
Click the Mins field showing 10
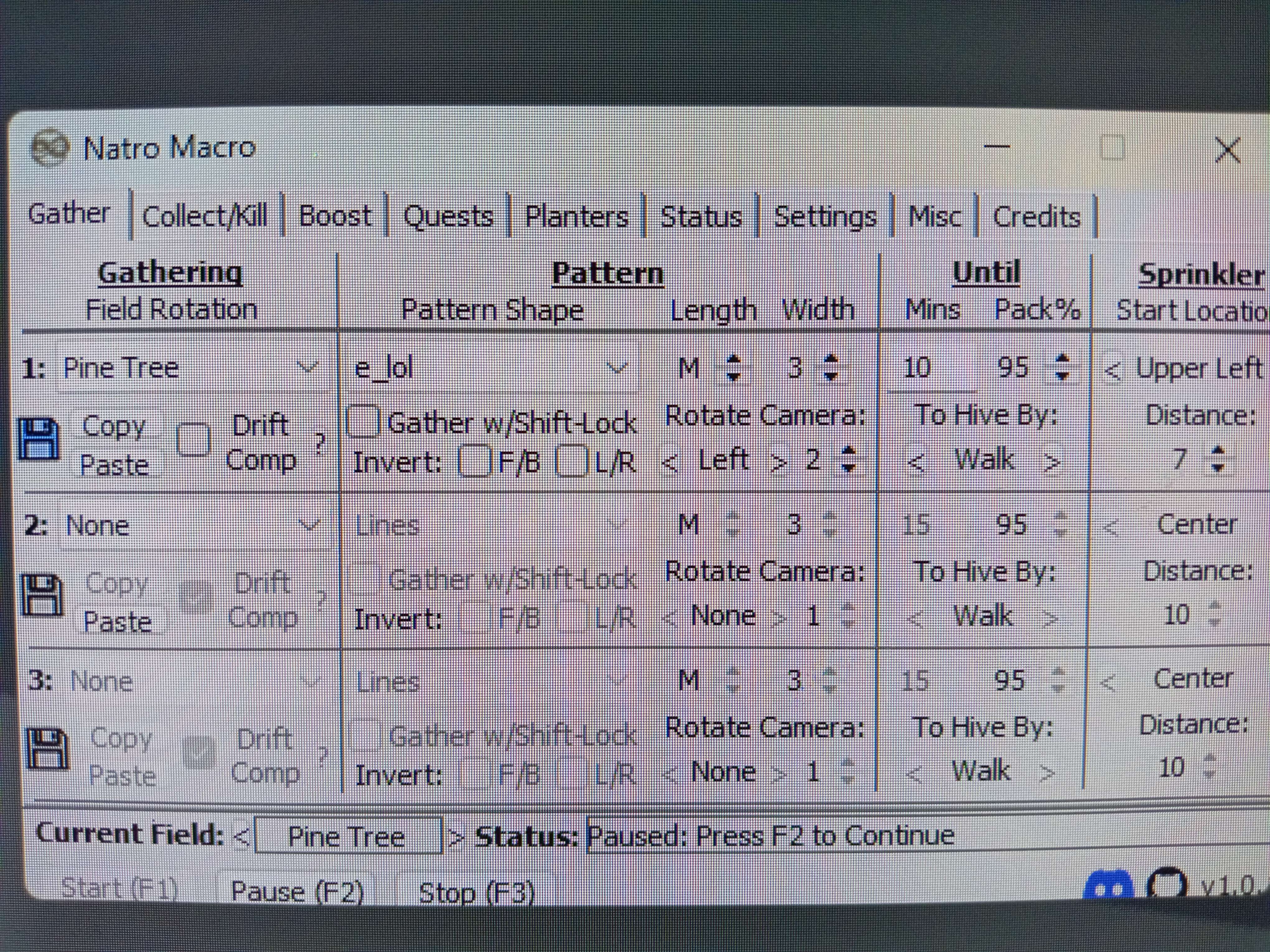click(x=924, y=368)
